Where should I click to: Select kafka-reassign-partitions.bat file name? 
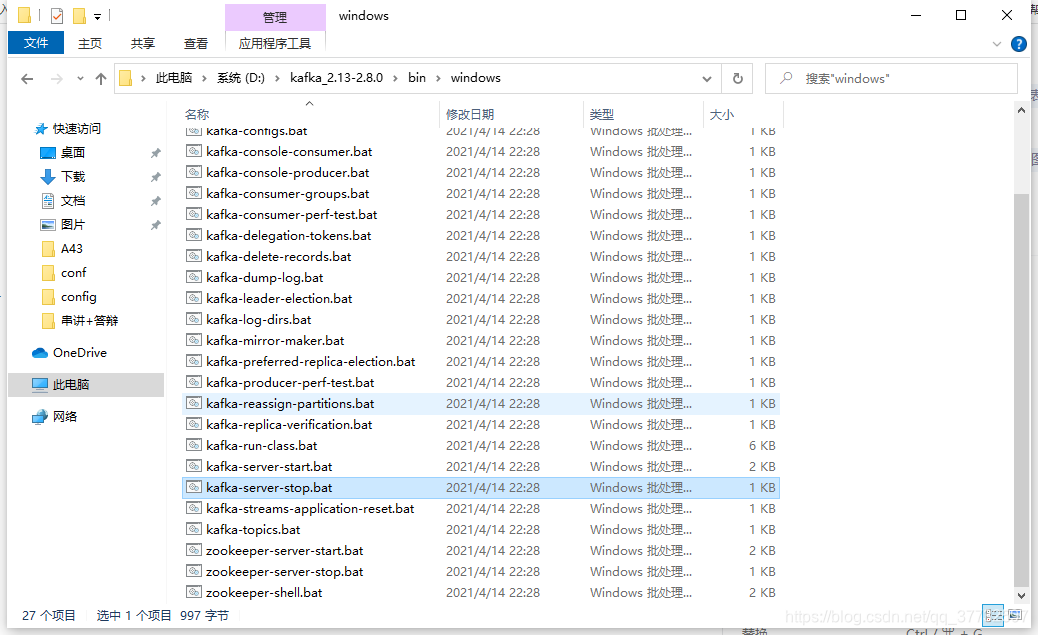(x=290, y=403)
